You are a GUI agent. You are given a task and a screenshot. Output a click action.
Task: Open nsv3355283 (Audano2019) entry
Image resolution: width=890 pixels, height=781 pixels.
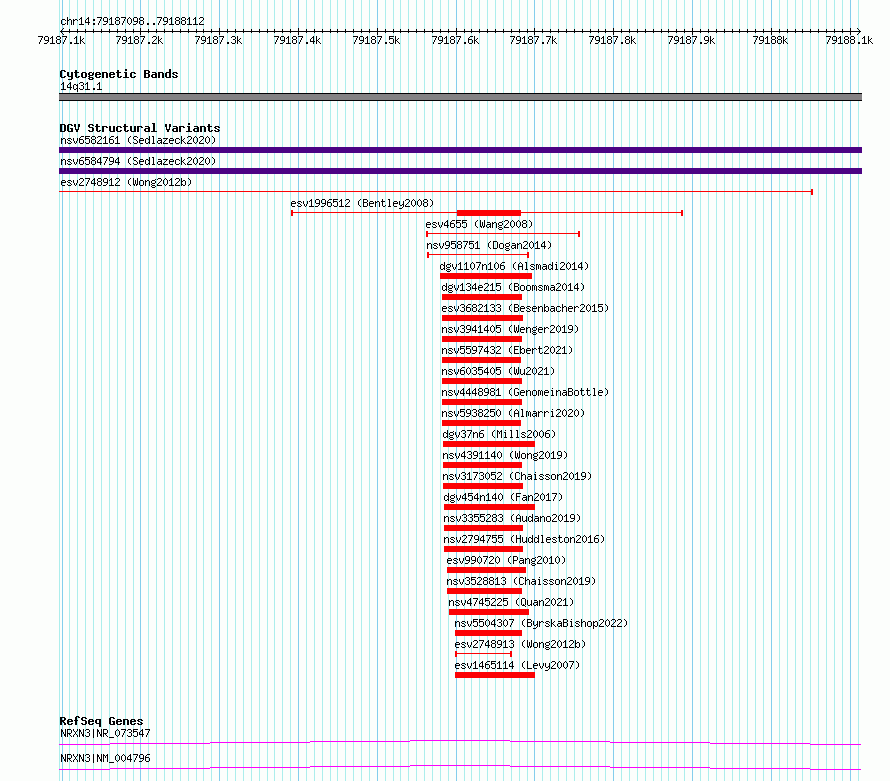[513, 518]
